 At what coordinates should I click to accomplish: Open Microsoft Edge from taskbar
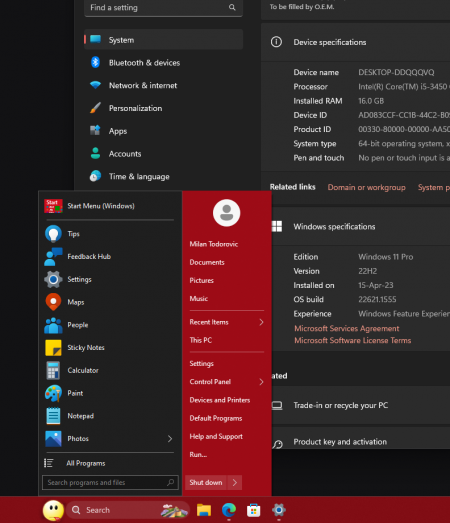click(229, 510)
